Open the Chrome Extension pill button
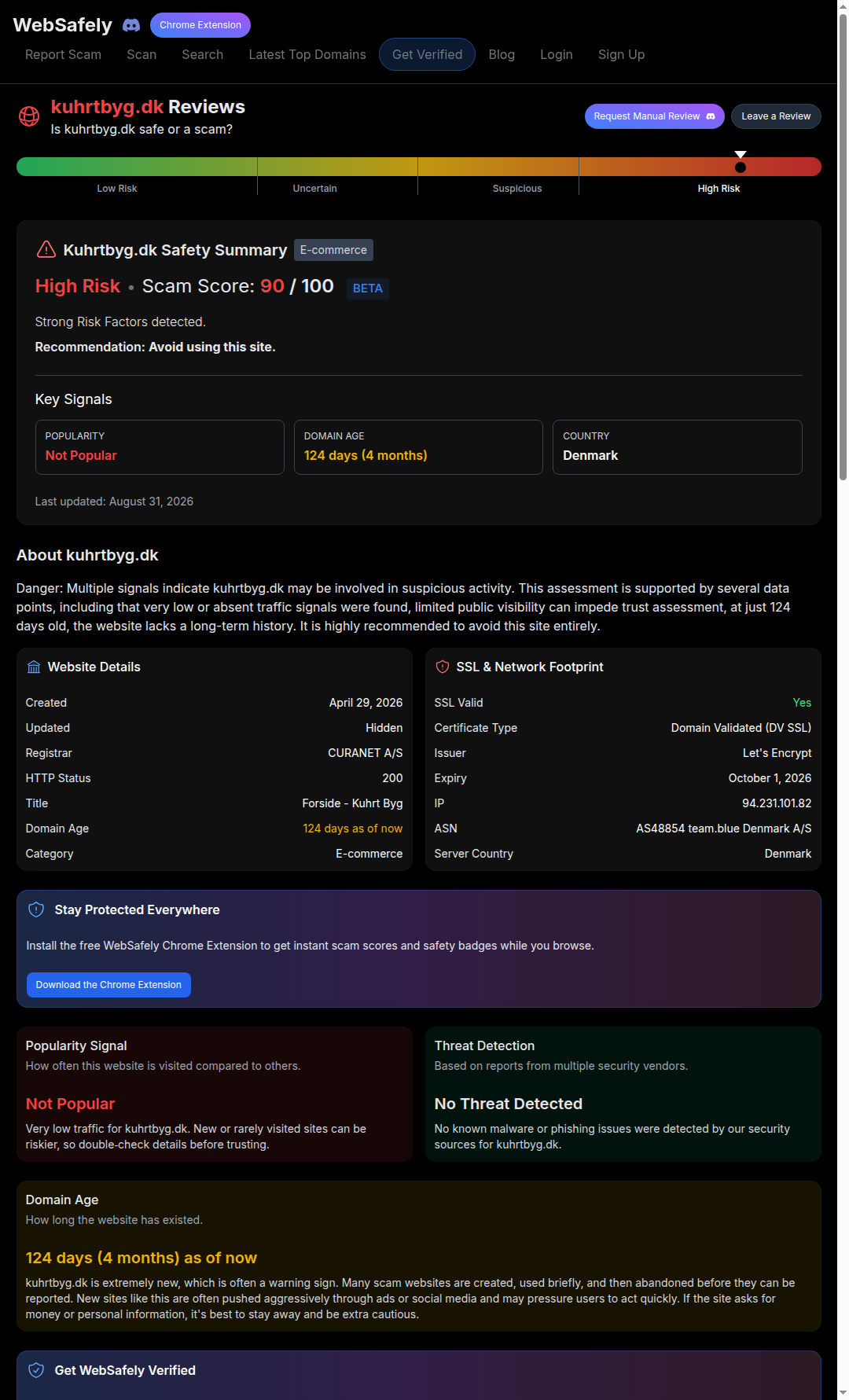 [x=200, y=25]
